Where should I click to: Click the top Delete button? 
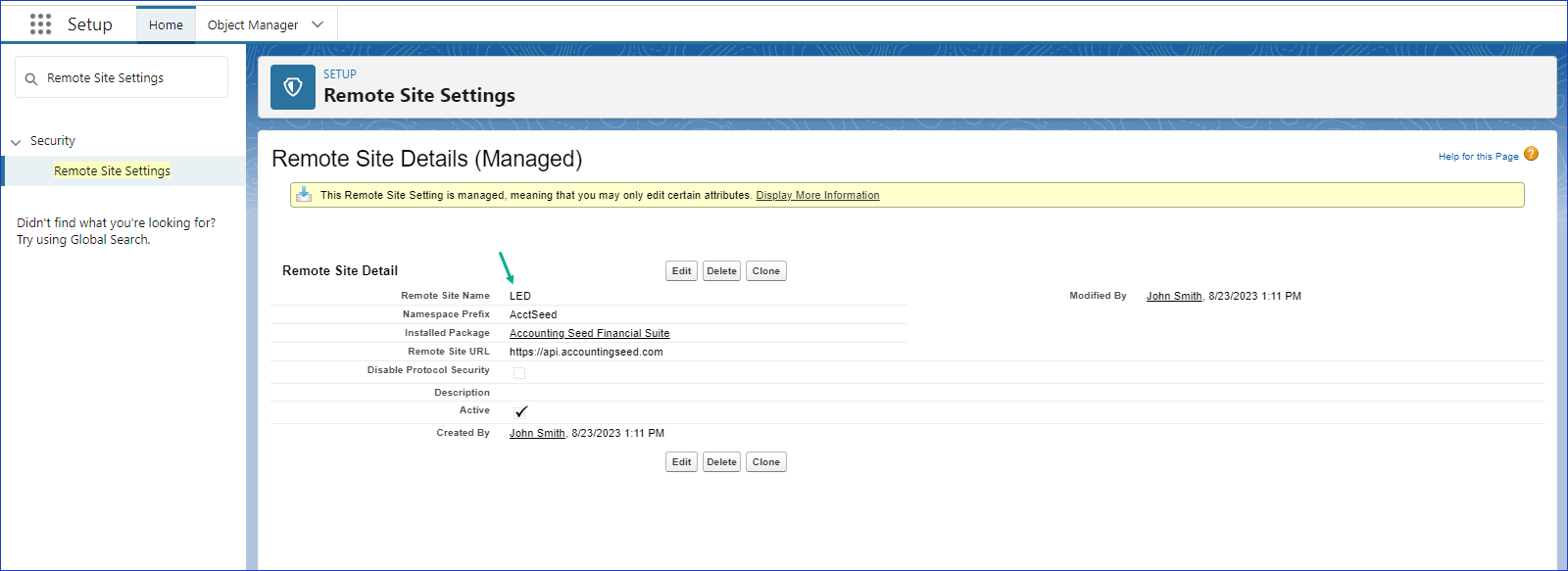(x=721, y=271)
